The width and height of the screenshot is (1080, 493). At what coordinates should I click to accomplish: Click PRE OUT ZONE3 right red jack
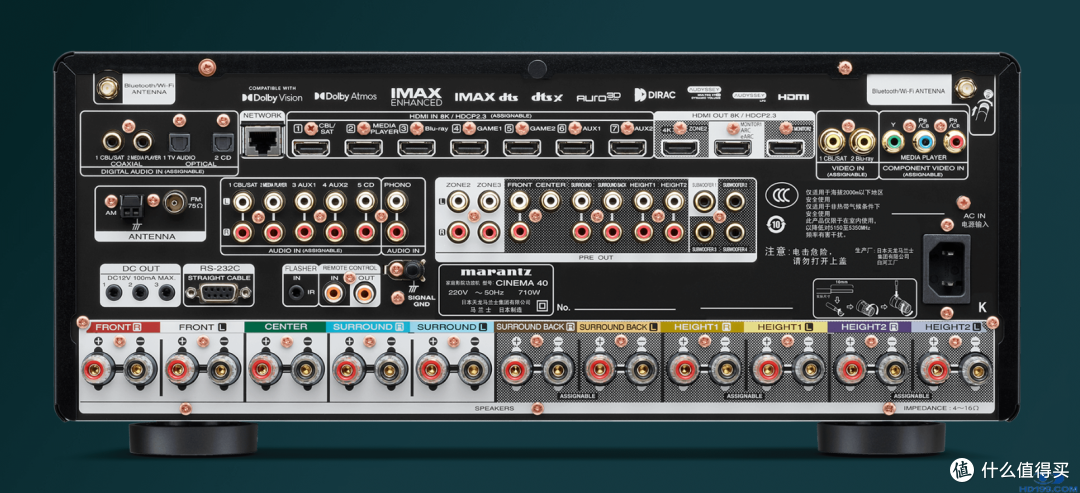click(x=488, y=231)
